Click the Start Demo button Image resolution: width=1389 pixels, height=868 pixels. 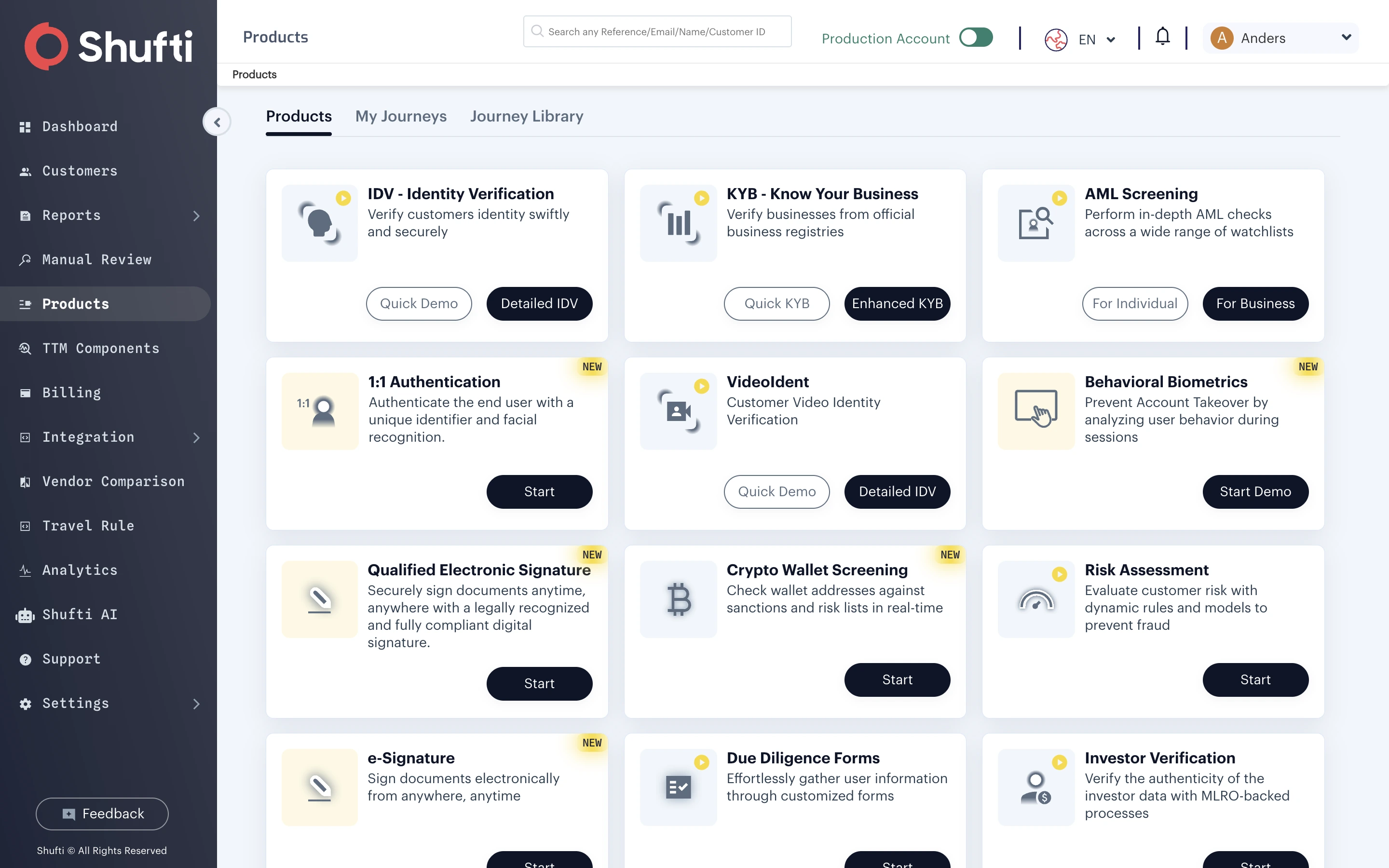coord(1255,492)
